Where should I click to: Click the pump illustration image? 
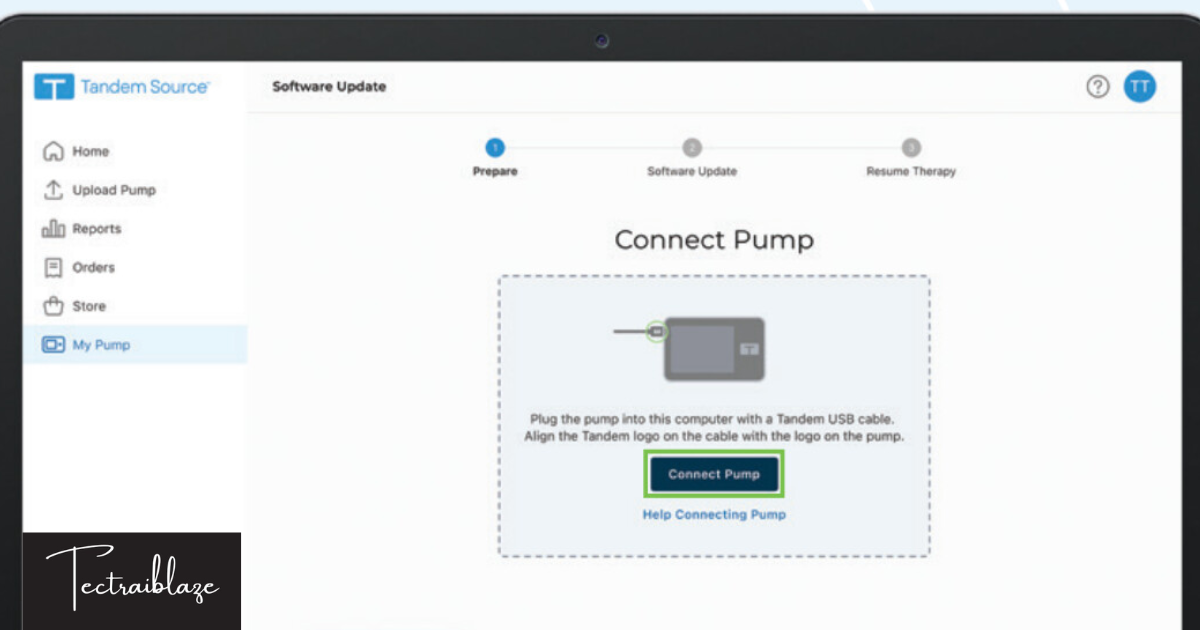tap(690, 348)
